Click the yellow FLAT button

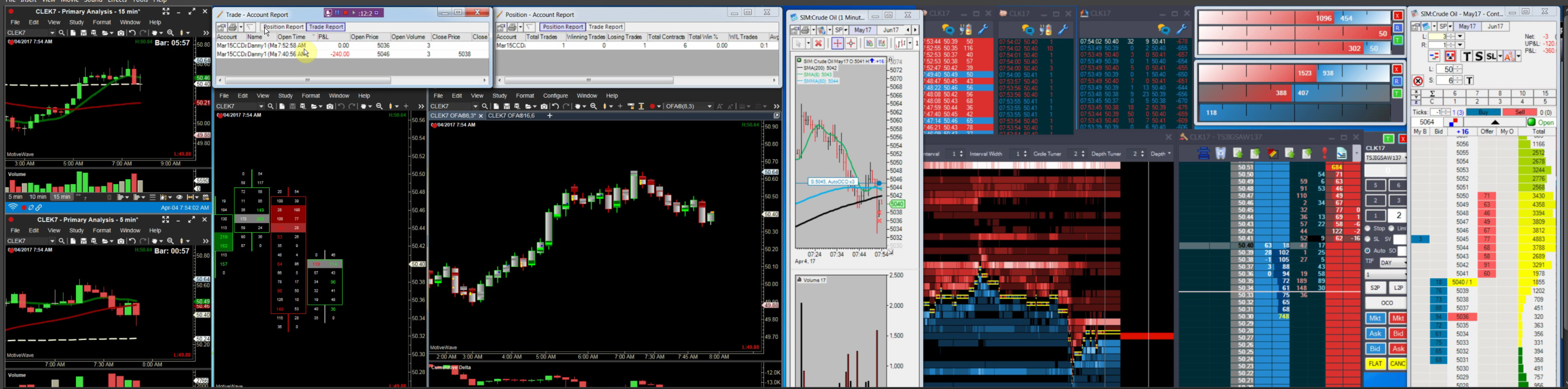tap(1375, 364)
